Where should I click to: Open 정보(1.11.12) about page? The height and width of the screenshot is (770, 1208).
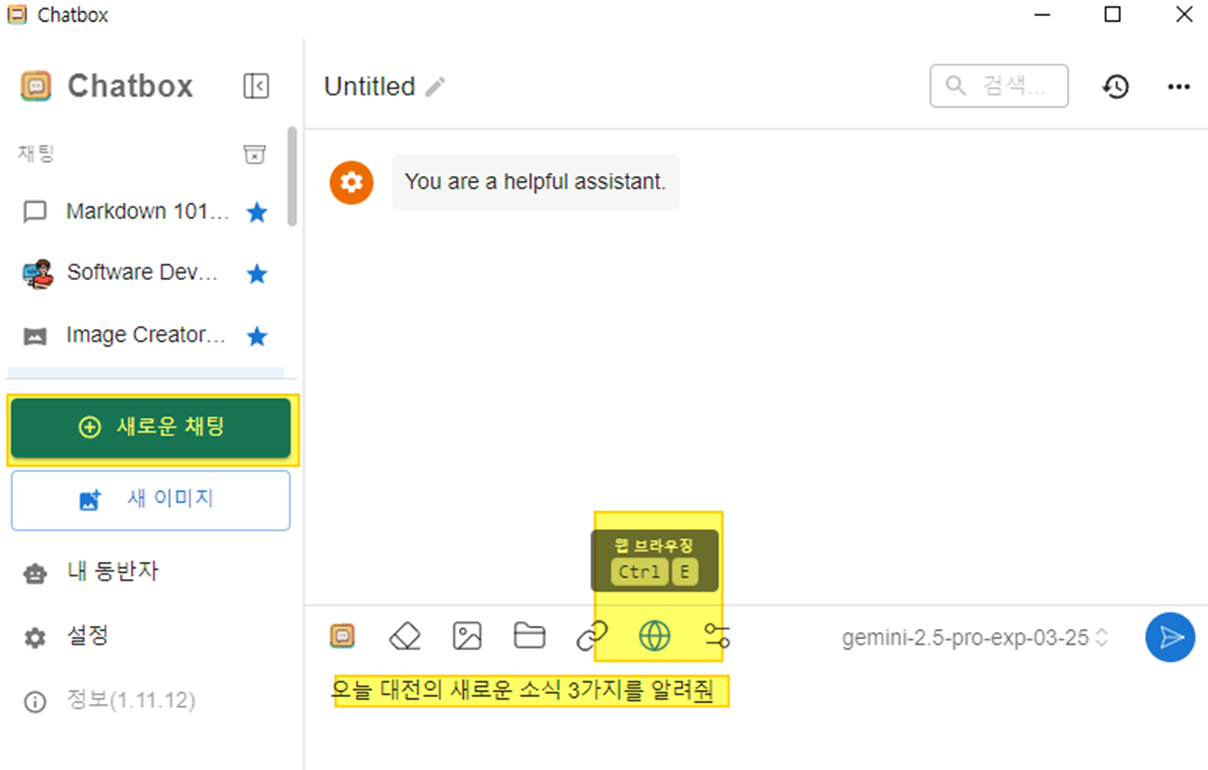coord(109,701)
